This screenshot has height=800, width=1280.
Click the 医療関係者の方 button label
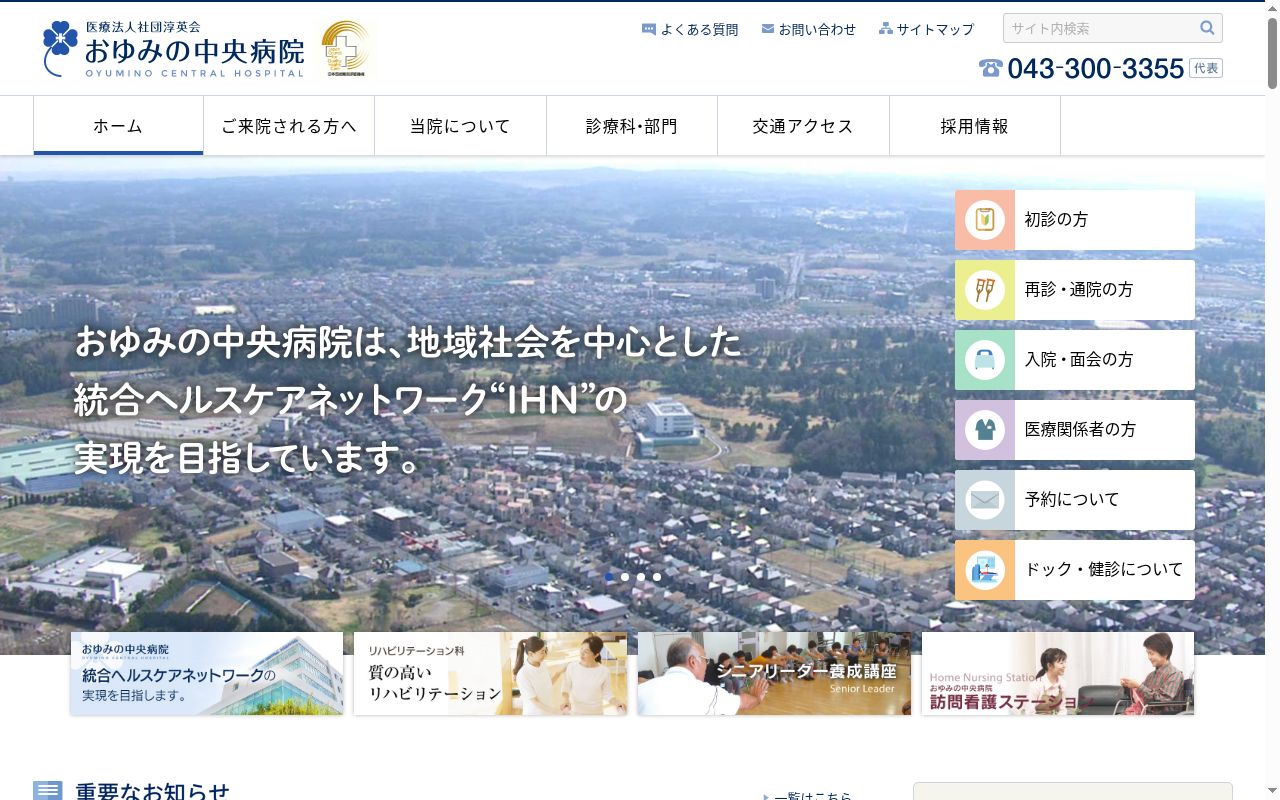point(1080,430)
